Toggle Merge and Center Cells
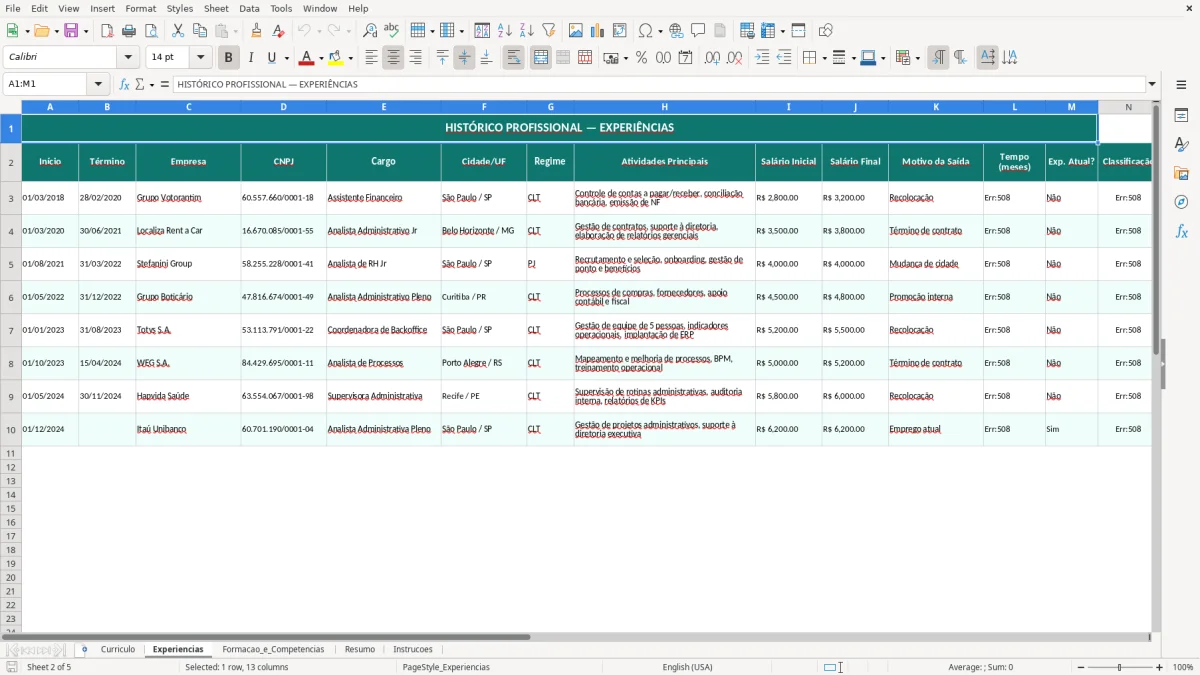 [541, 58]
